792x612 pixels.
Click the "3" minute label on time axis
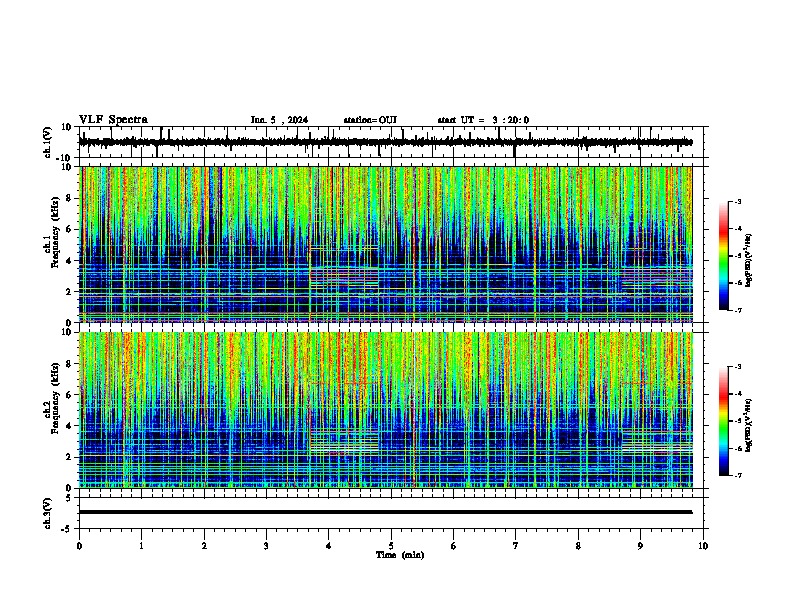pyautogui.click(x=266, y=546)
